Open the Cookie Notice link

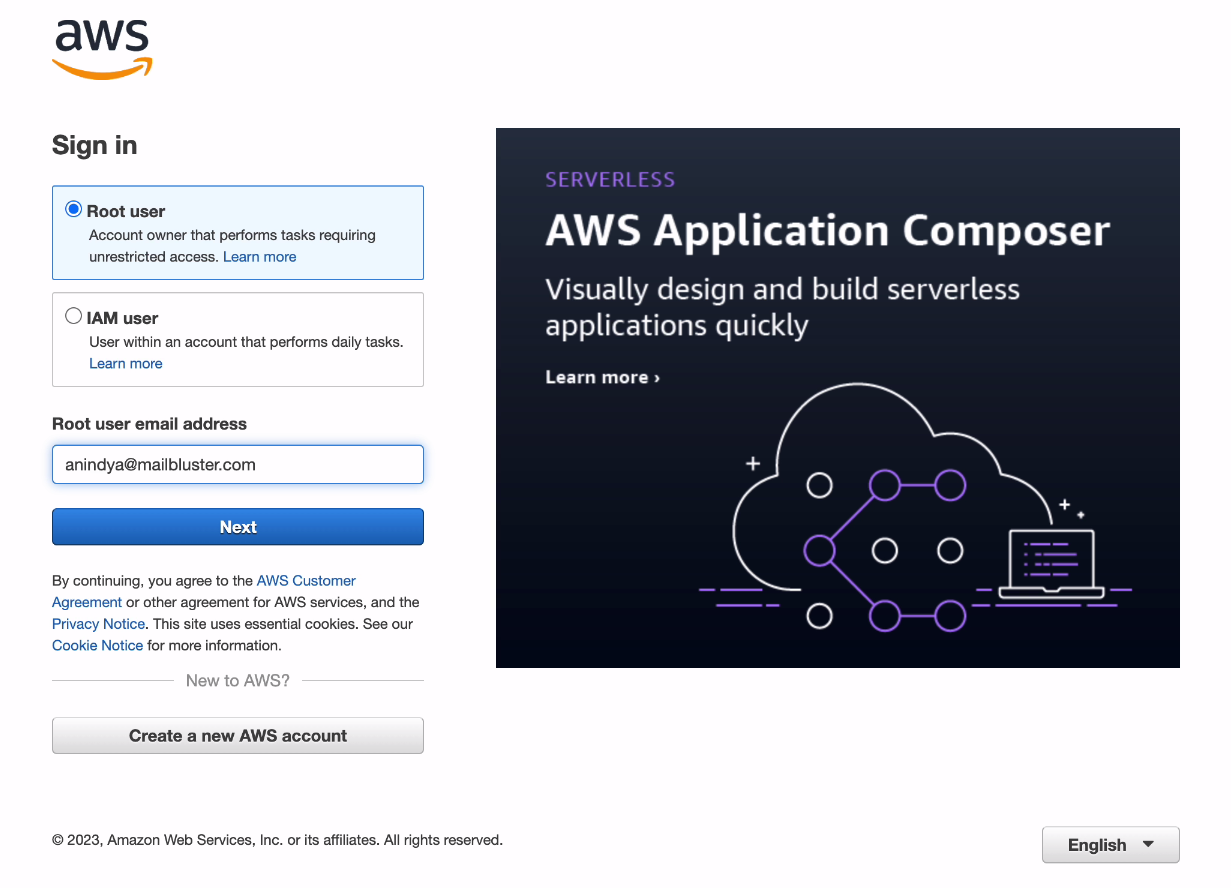pos(96,645)
